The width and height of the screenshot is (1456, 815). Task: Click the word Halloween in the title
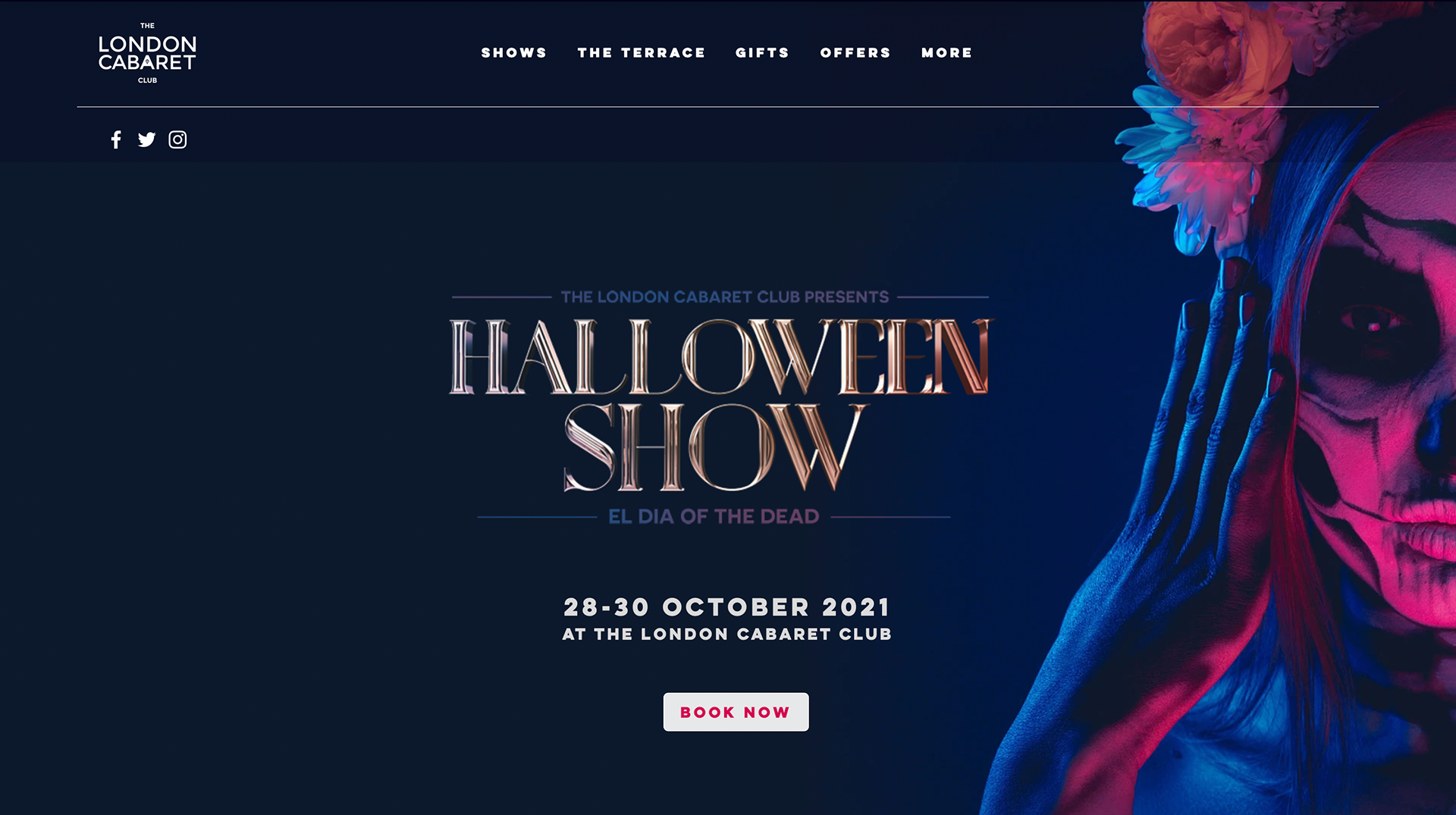[x=720, y=356]
